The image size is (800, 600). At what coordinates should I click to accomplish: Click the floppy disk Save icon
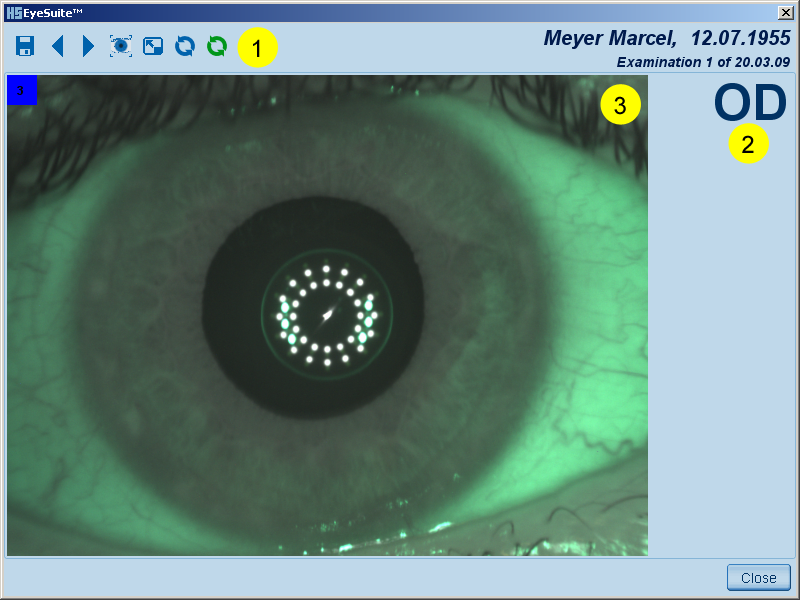26,46
